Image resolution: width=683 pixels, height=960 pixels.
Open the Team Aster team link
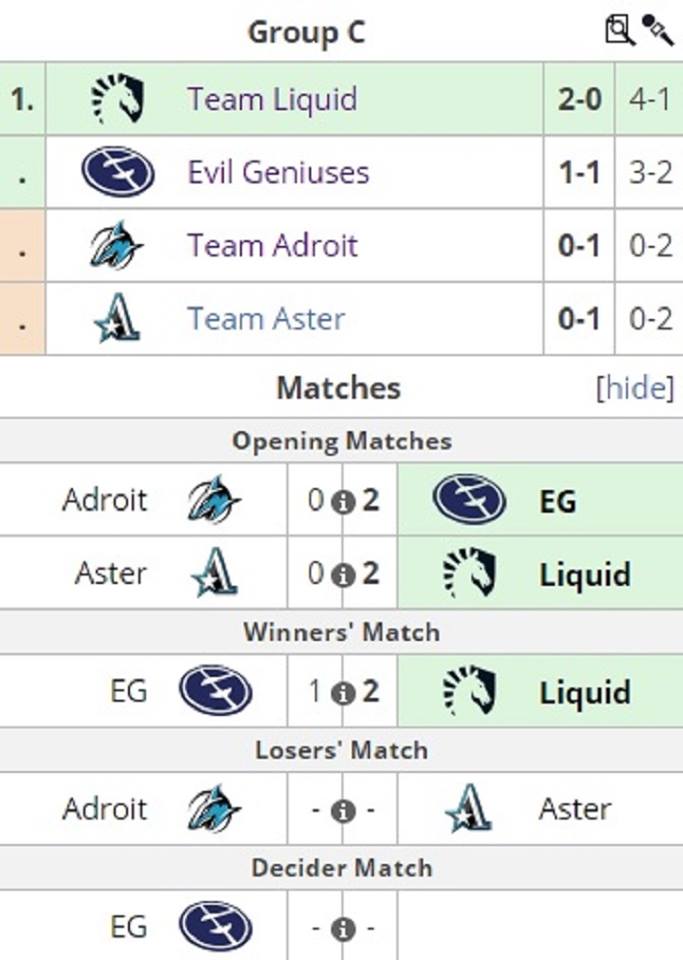(x=266, y=319)
